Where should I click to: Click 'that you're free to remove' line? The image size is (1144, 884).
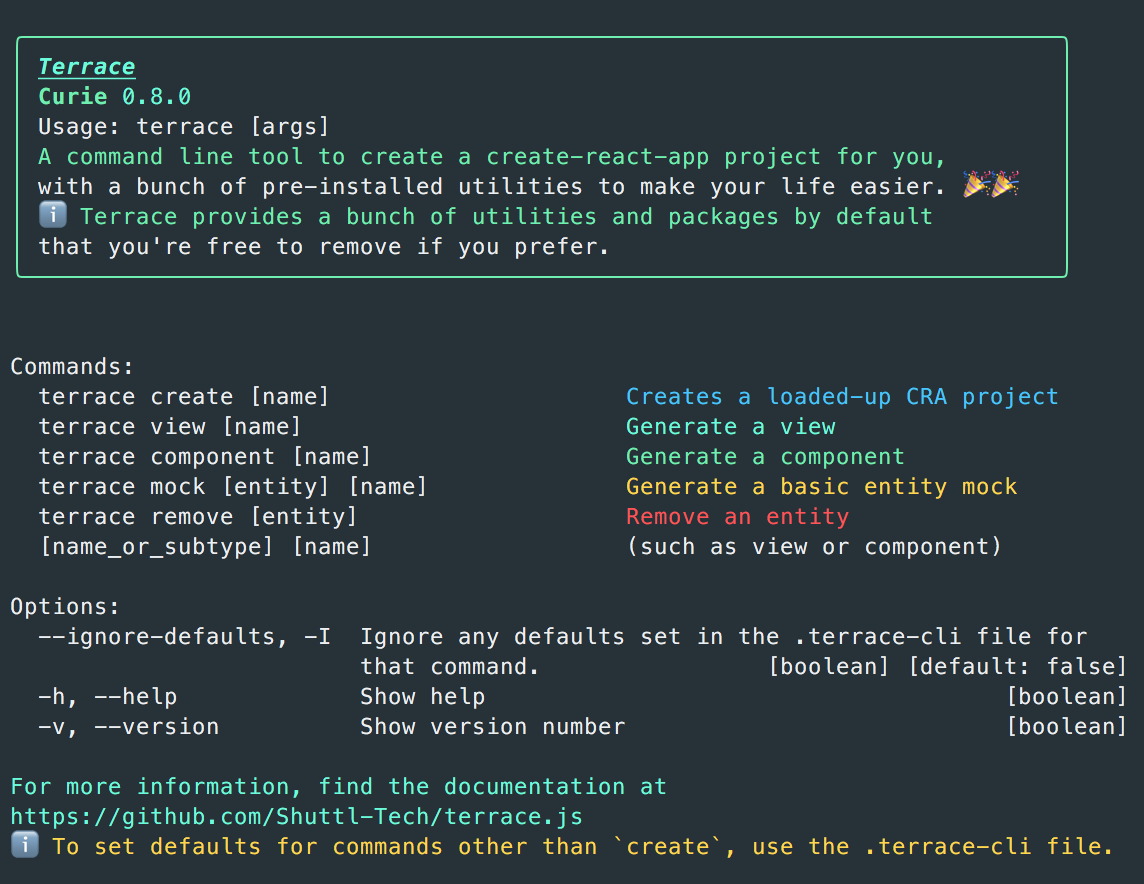[324, 247]
